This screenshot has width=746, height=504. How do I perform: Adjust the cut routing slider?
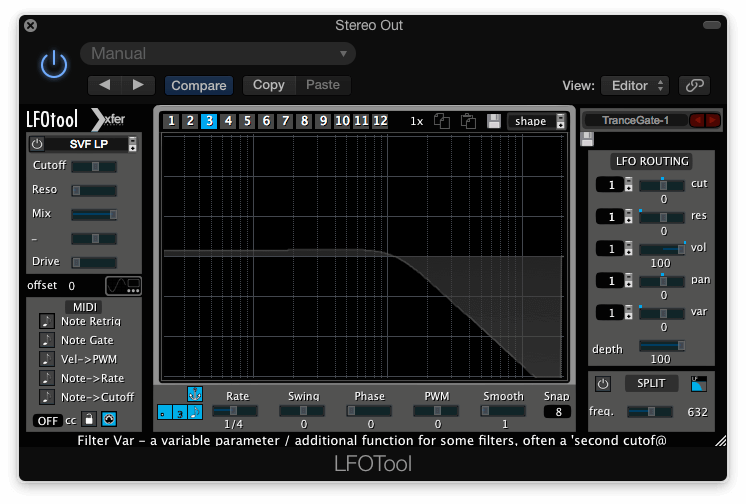pyautogui.click(x=662, y=185)
